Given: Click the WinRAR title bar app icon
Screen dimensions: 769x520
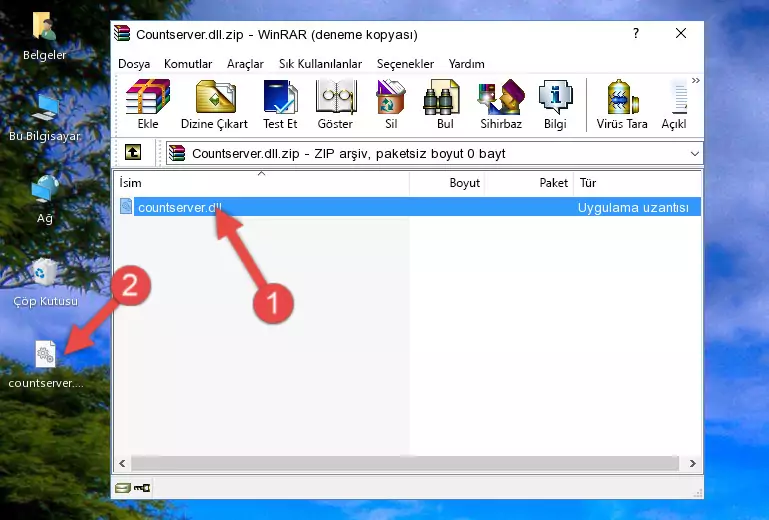Looking at the screenshot, I should (122, 34).
